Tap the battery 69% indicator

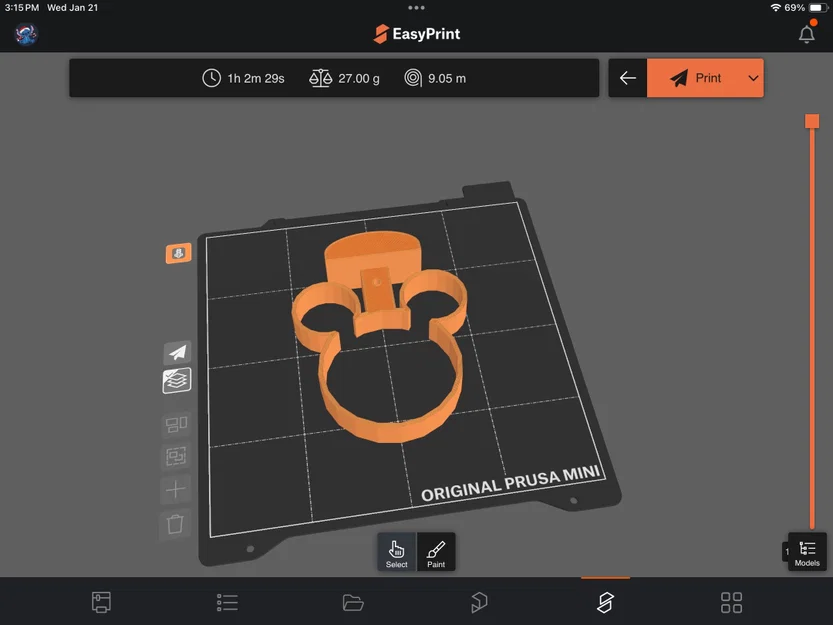[805, 7]
